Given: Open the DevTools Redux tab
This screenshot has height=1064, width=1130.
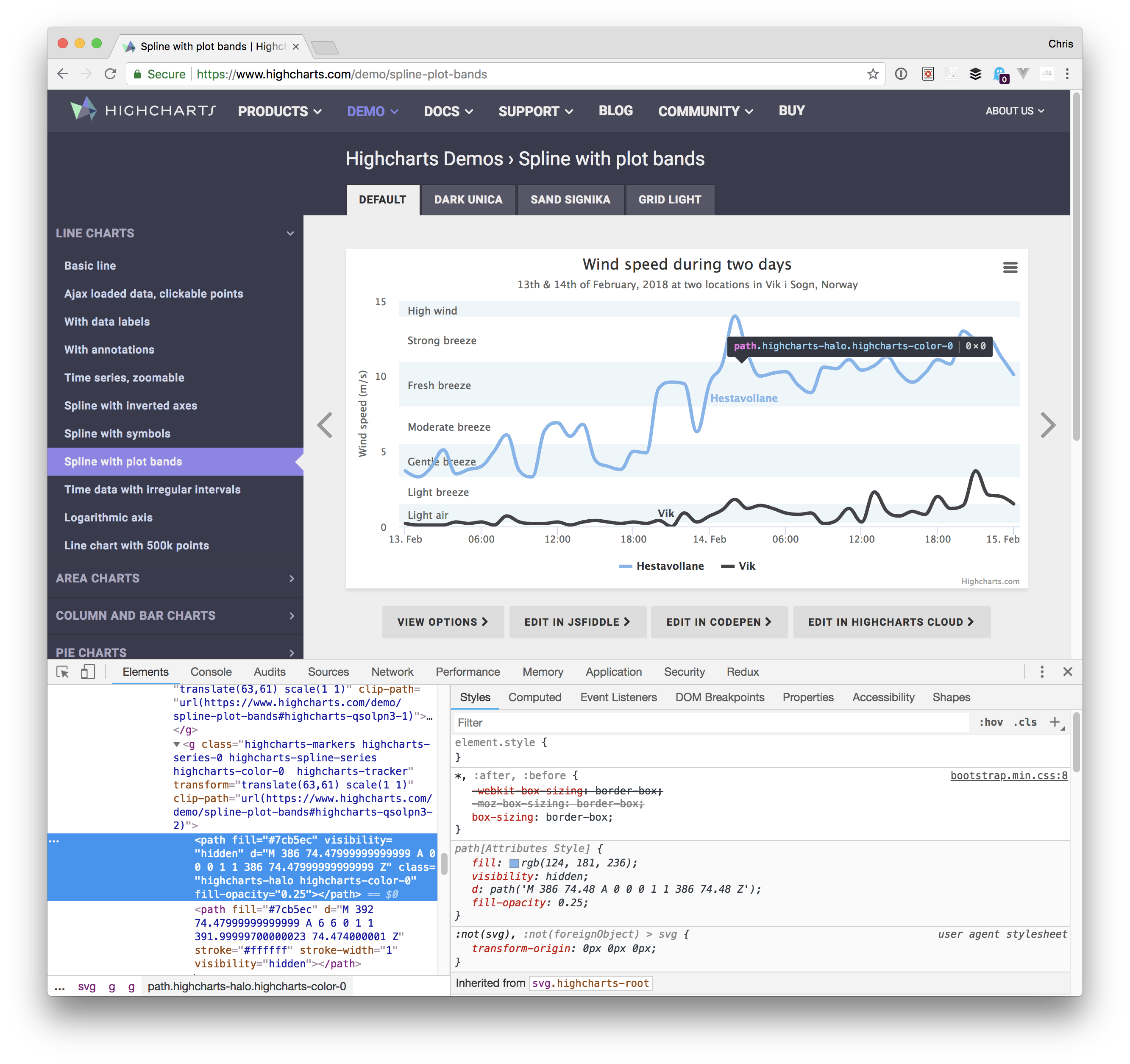Looking at the screenshot, I should click(742, 672).
